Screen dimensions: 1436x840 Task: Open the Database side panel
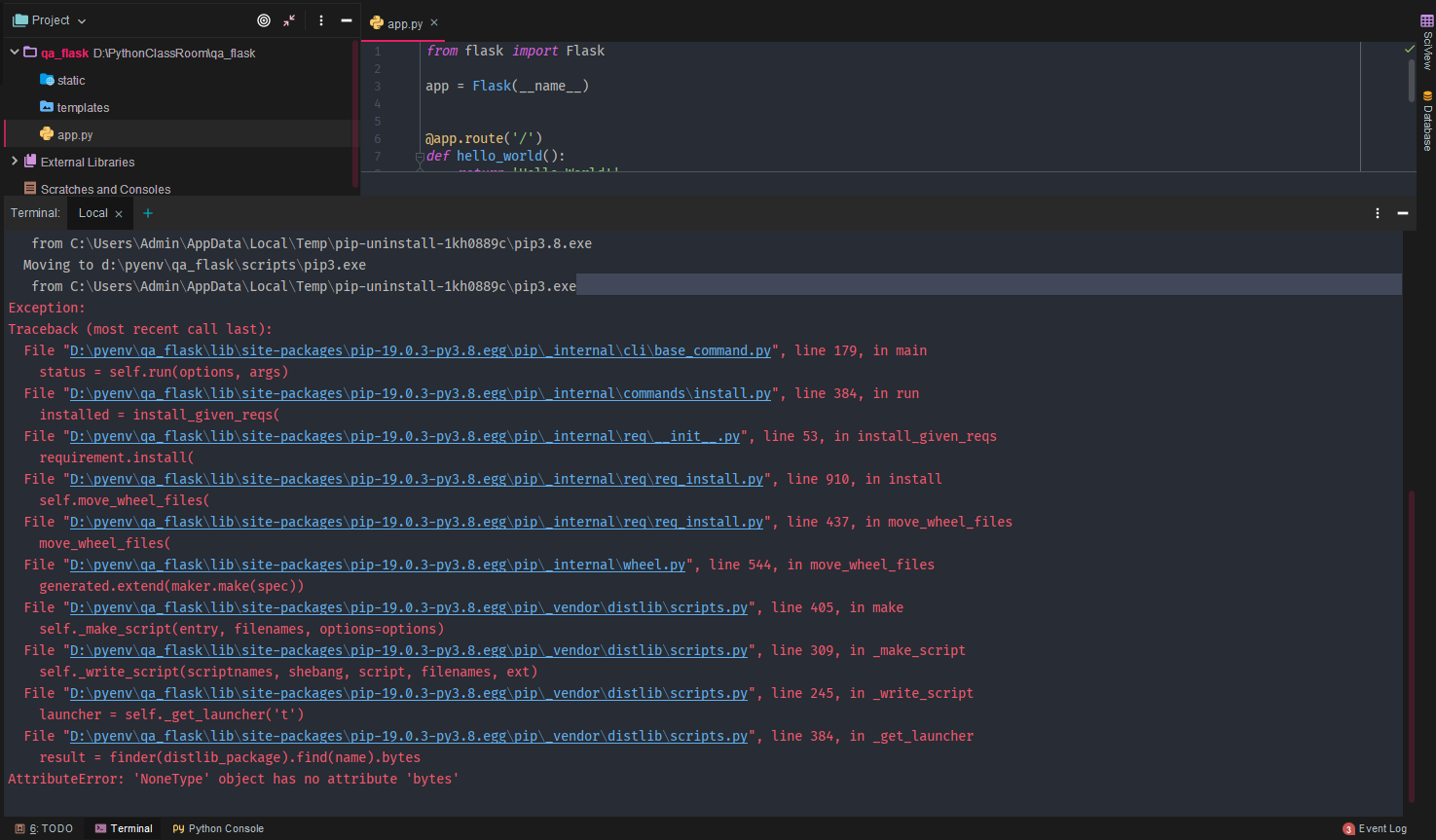[x=1427, y=121]
